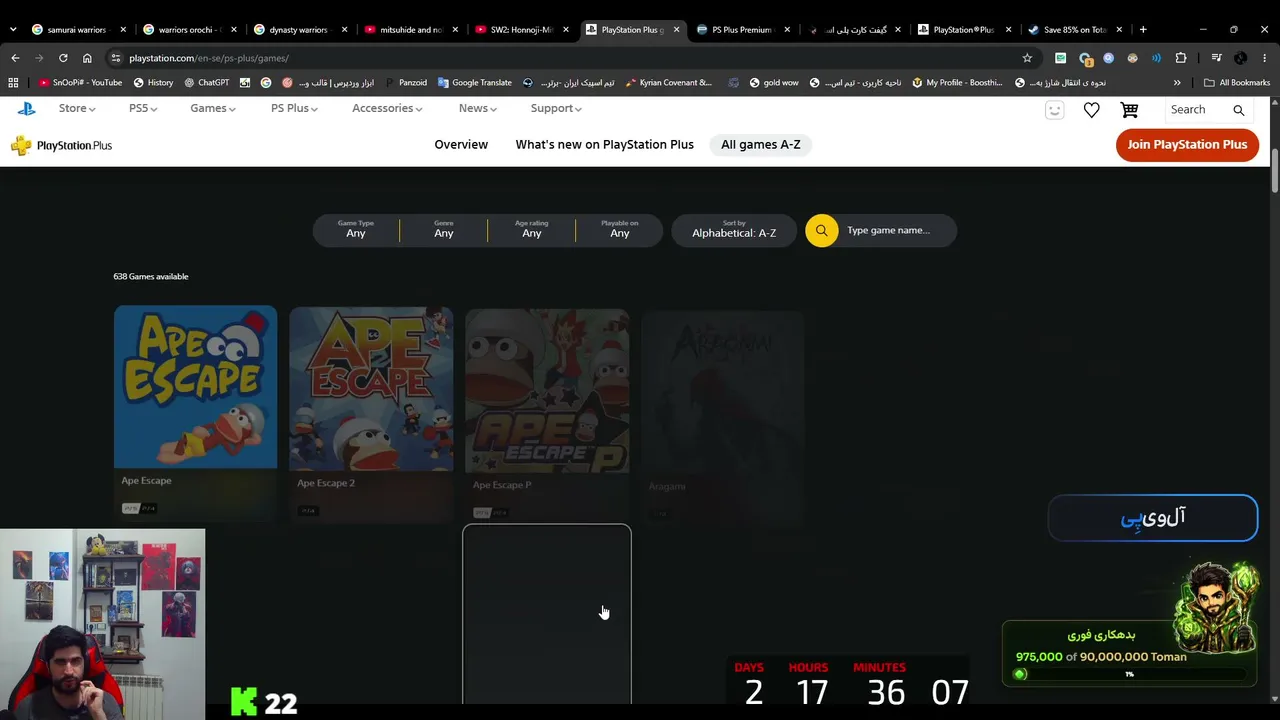
Task: Click the PlayStation Plus logo
Action: (62, 146)
